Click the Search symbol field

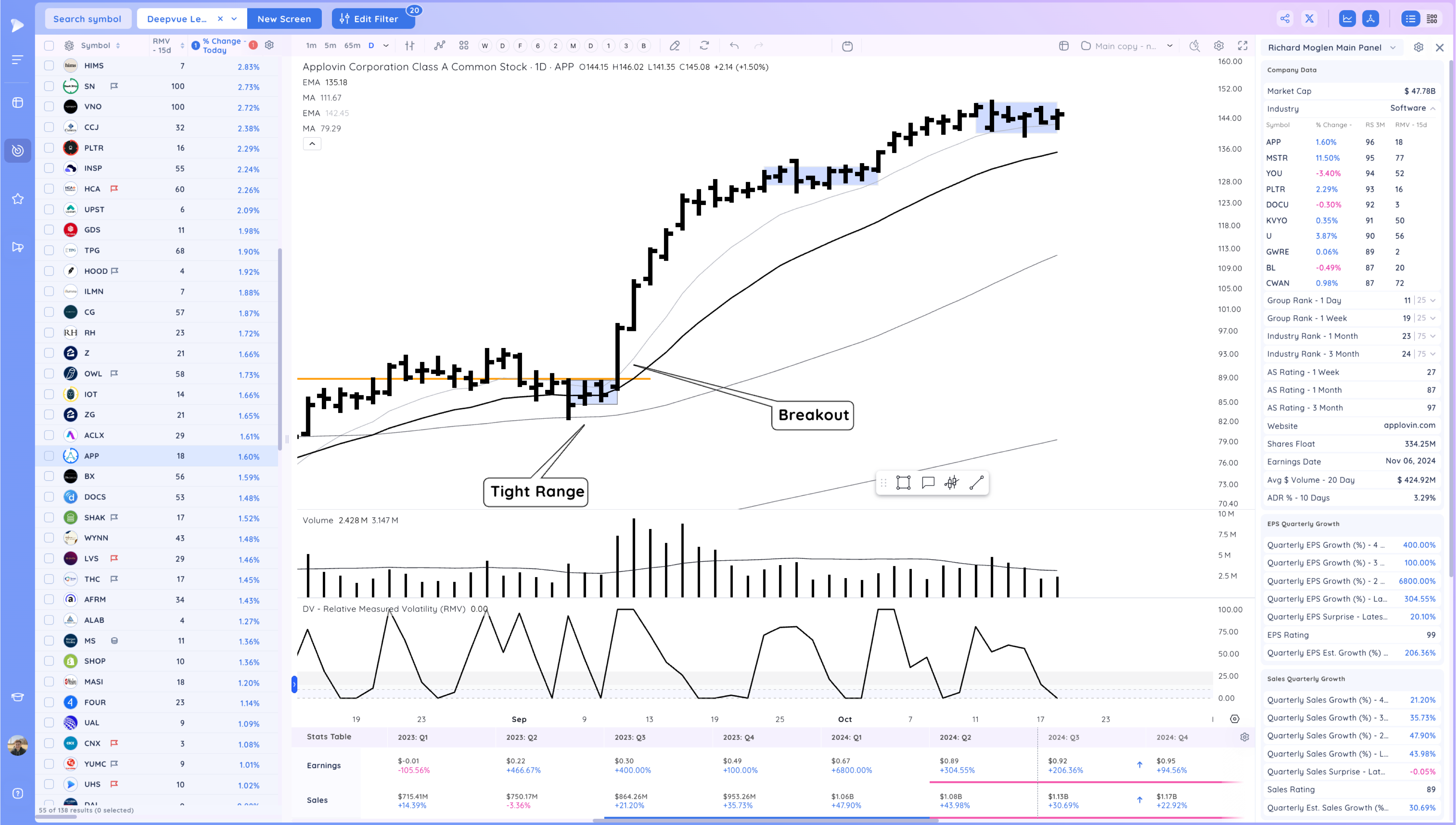87,19
